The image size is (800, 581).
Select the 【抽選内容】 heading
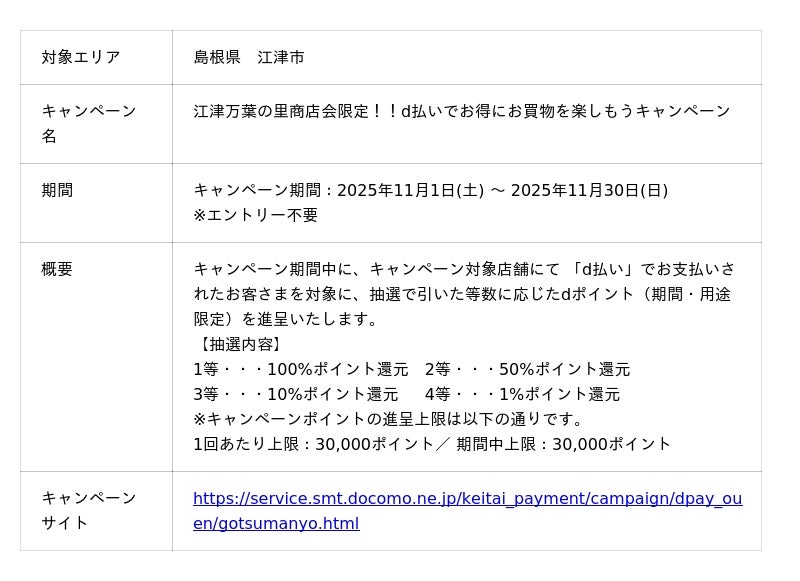[239, 344]
